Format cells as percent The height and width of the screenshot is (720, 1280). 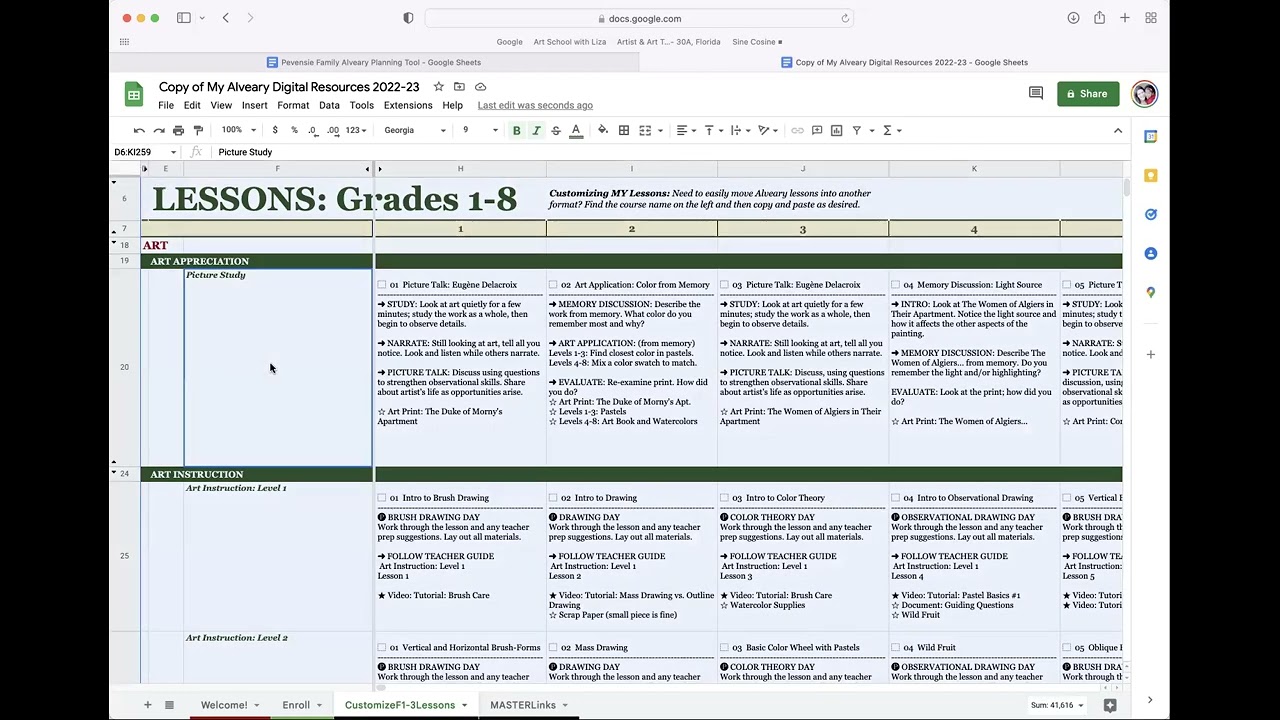pos(294,130)
